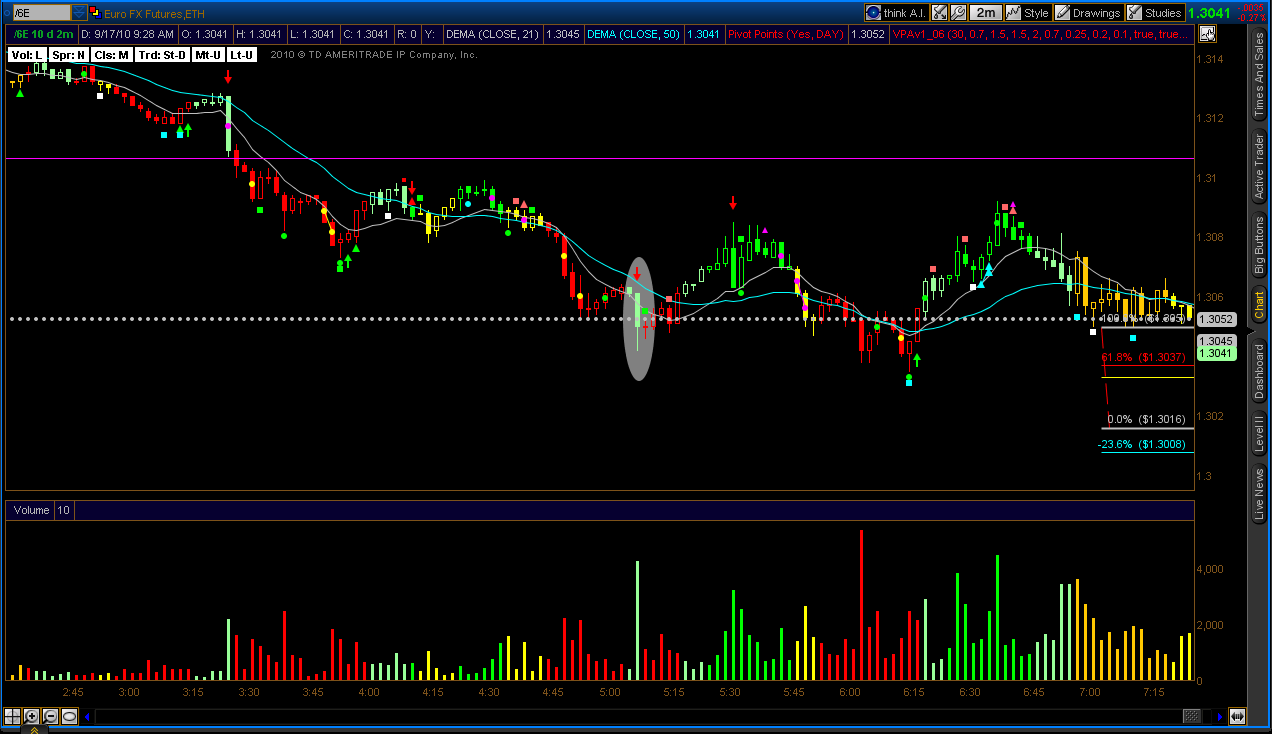Image resolution: width=1272 pixels, height=734 pixels.
Task: Click the scrollbar thumb grip
Action: click(x=1192, y=716)
